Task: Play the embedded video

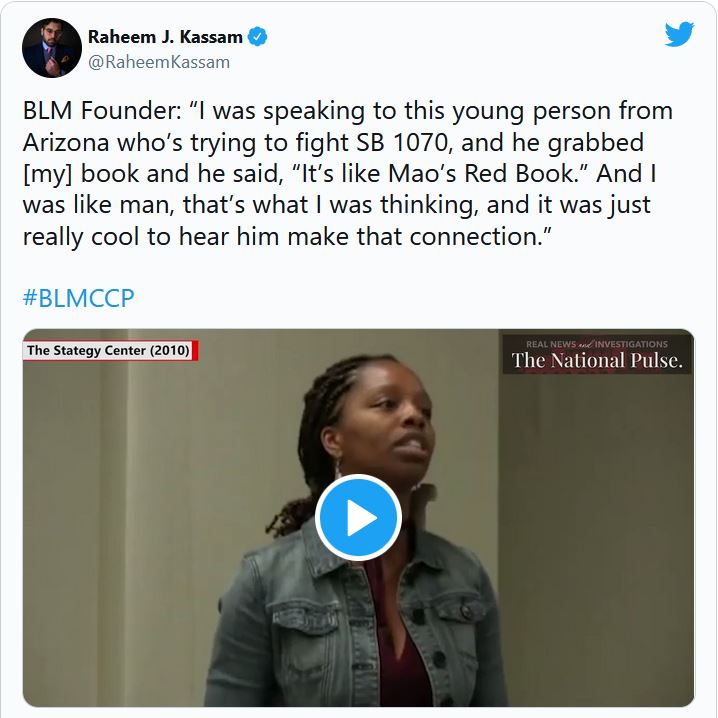Action: coord(358,517)
